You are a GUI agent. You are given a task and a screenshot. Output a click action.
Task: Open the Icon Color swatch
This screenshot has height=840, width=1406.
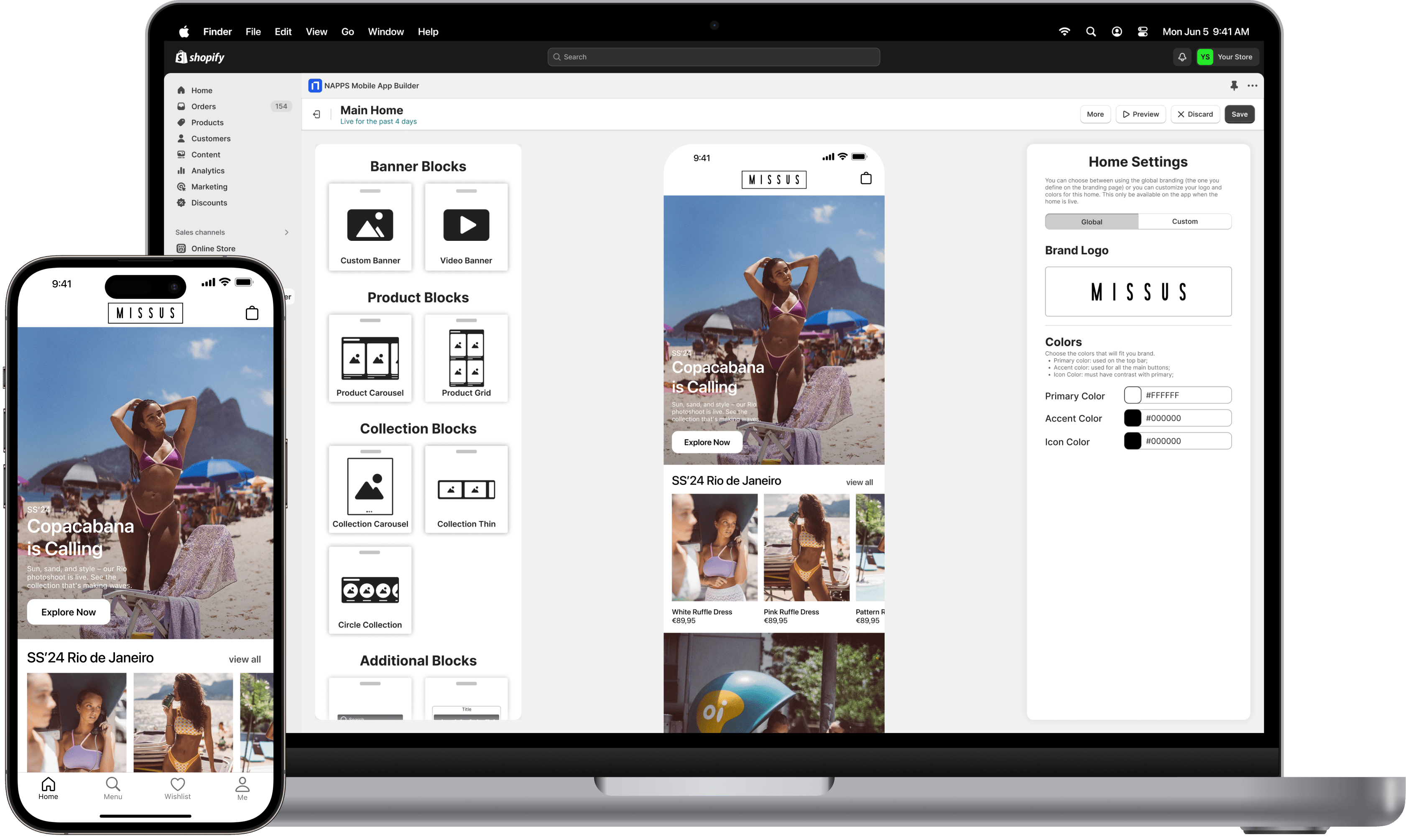(1132, 442)
